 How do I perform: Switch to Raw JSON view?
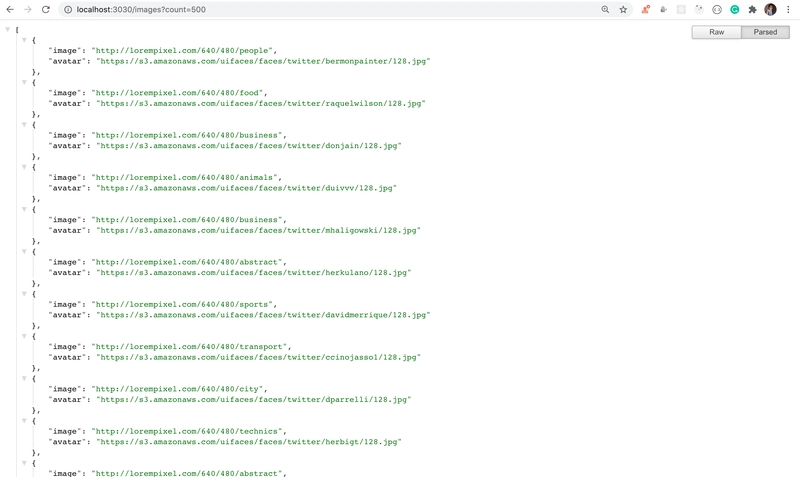(716, 32)
